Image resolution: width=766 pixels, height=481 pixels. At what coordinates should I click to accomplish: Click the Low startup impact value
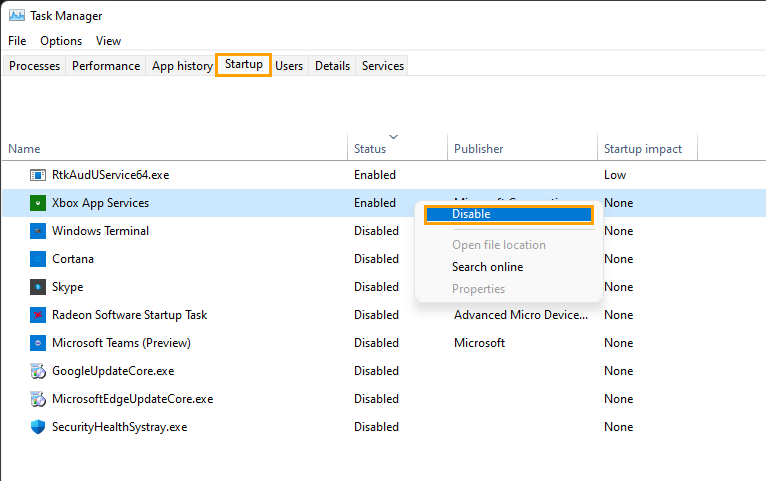tap(615, 175)
